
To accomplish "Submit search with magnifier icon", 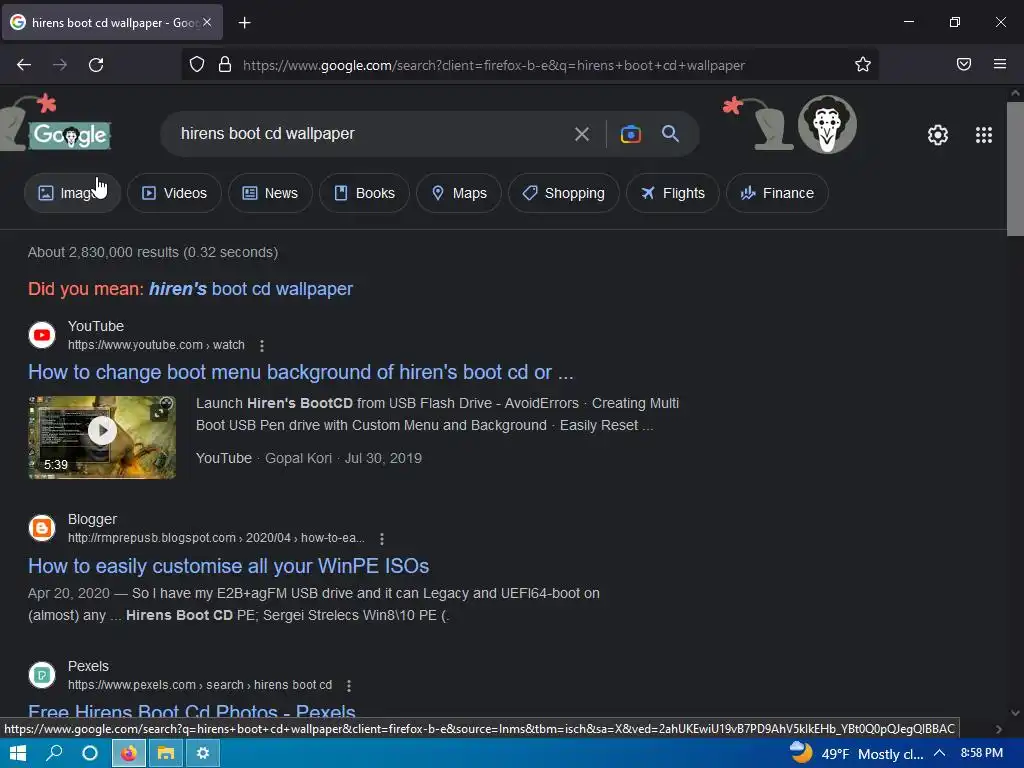I will point(670,134).
